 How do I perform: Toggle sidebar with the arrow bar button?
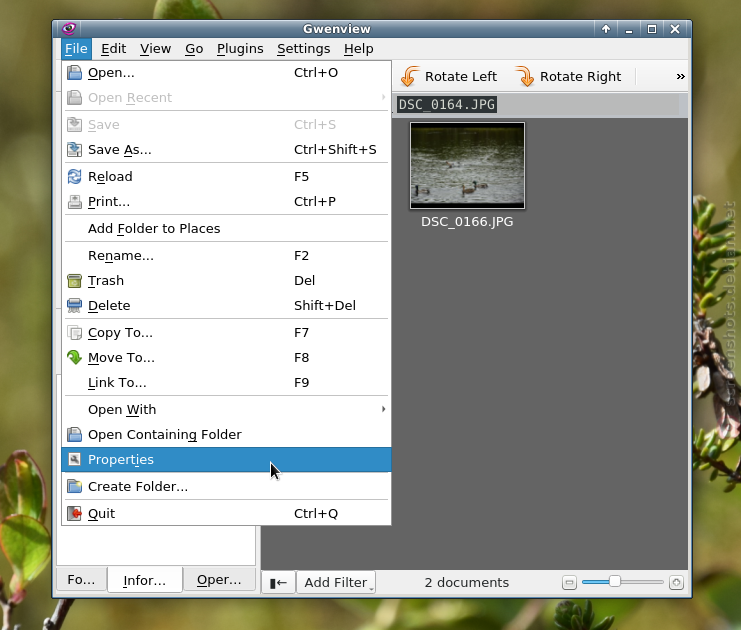click(278, 582)
